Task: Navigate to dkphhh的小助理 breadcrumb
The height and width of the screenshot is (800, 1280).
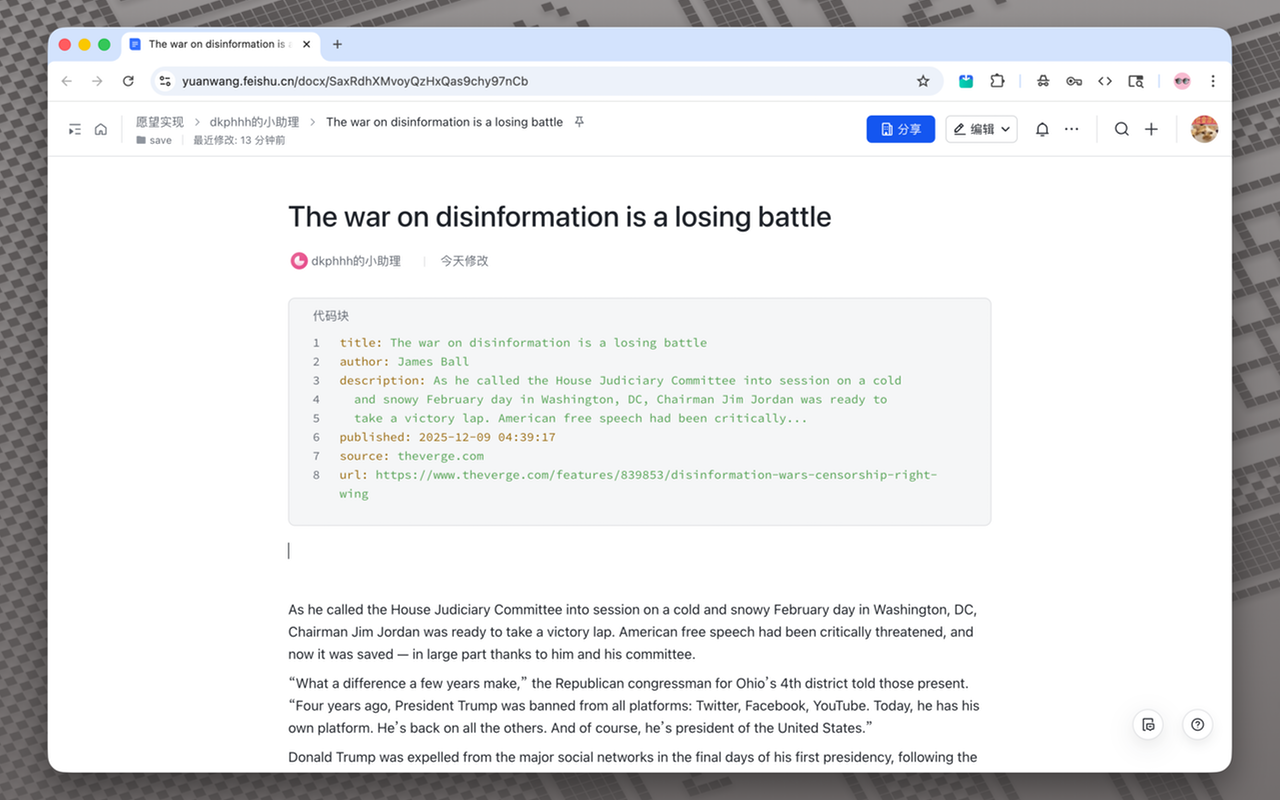Action: (x=254, y=122)
